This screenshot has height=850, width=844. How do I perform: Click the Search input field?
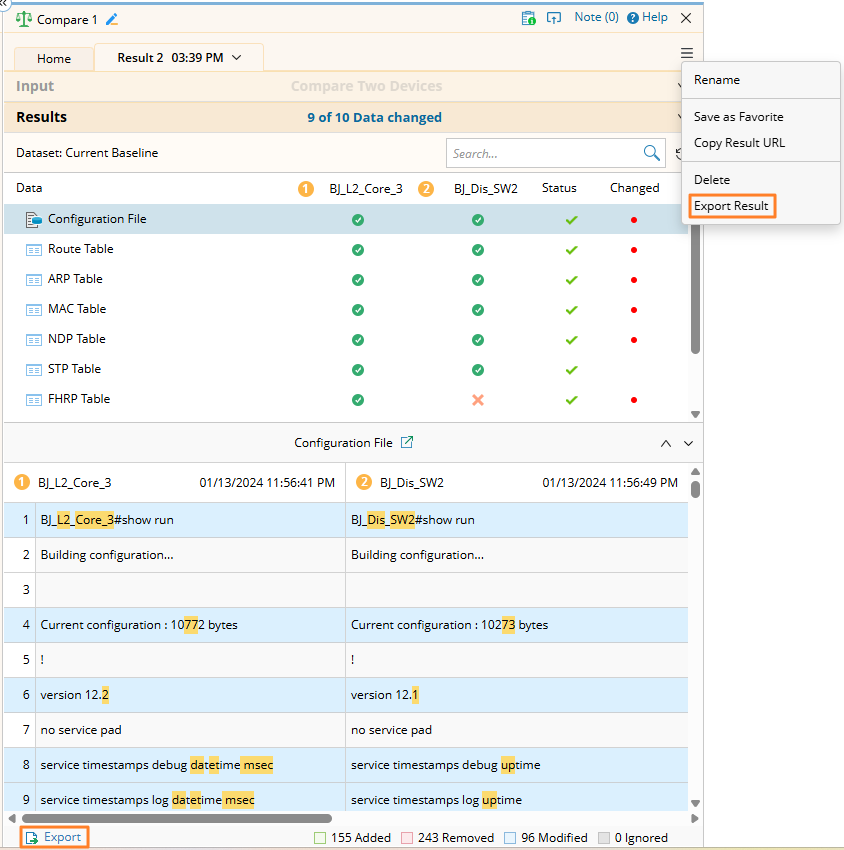(542, 154)
